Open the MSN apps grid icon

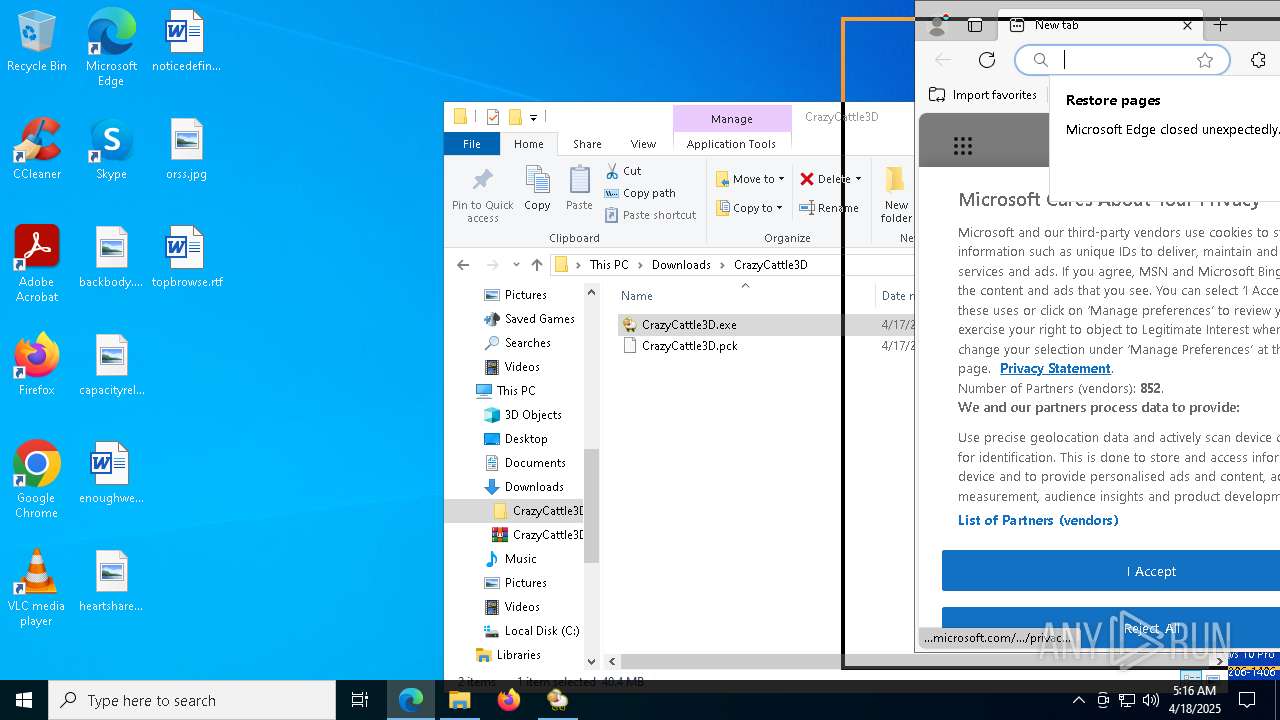pos(963,147)
